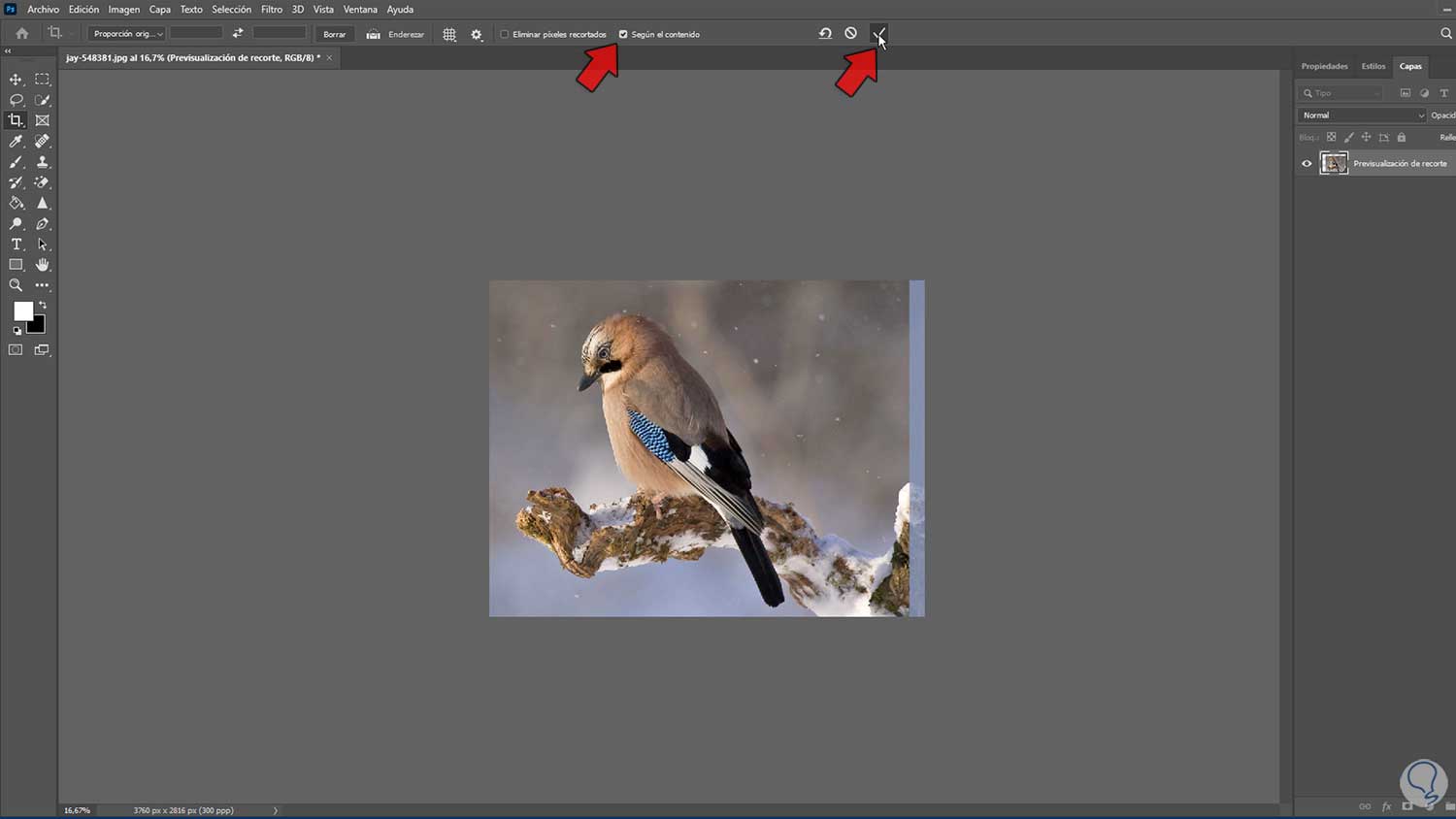Change the screen mode
Viewport: 1456px width, 819px height.
[42, 349]
